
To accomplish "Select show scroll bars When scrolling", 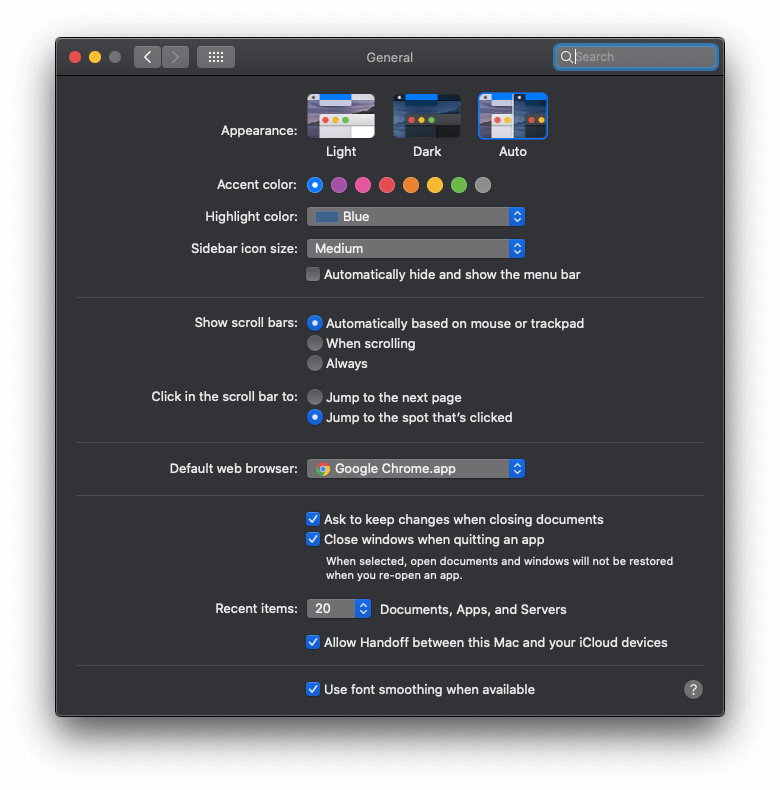I will point(315,343).
